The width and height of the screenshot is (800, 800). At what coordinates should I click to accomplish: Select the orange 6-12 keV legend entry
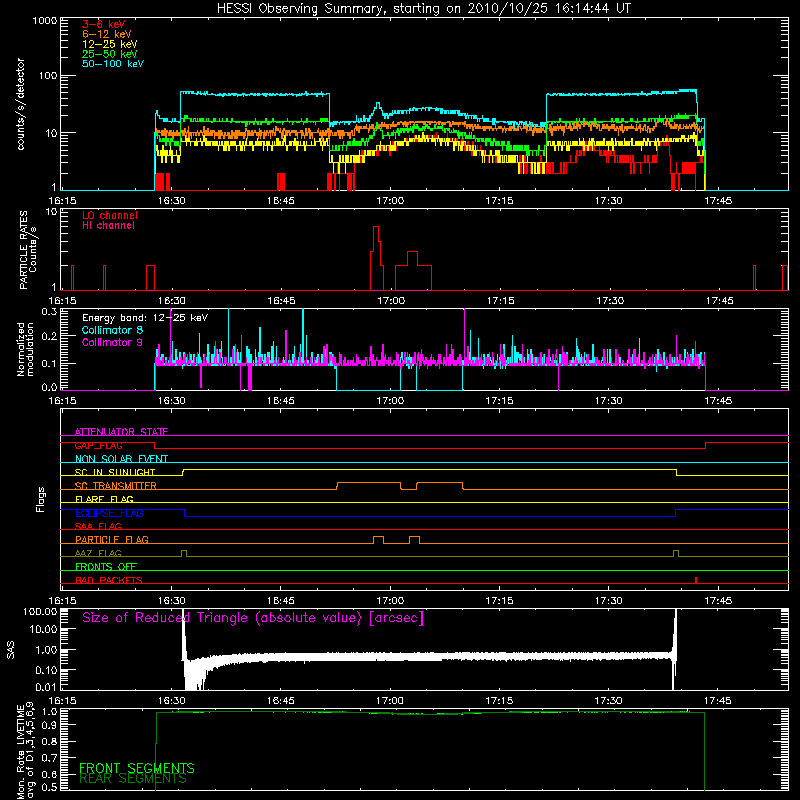coord(107,34)
